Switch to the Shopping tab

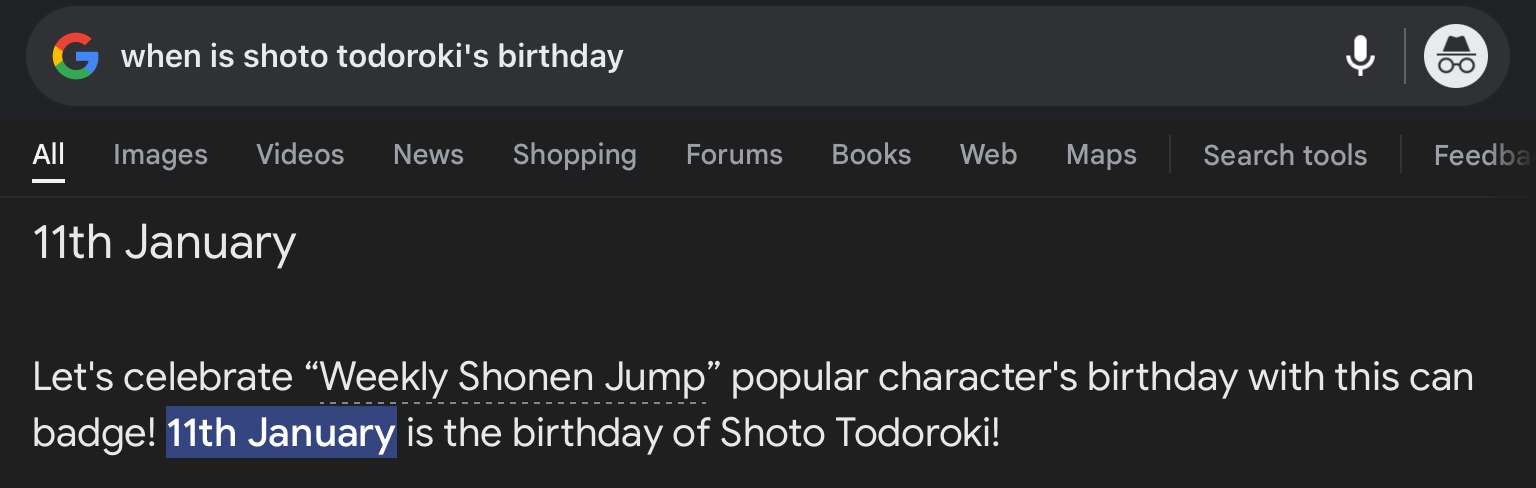(x=574, y=155)
